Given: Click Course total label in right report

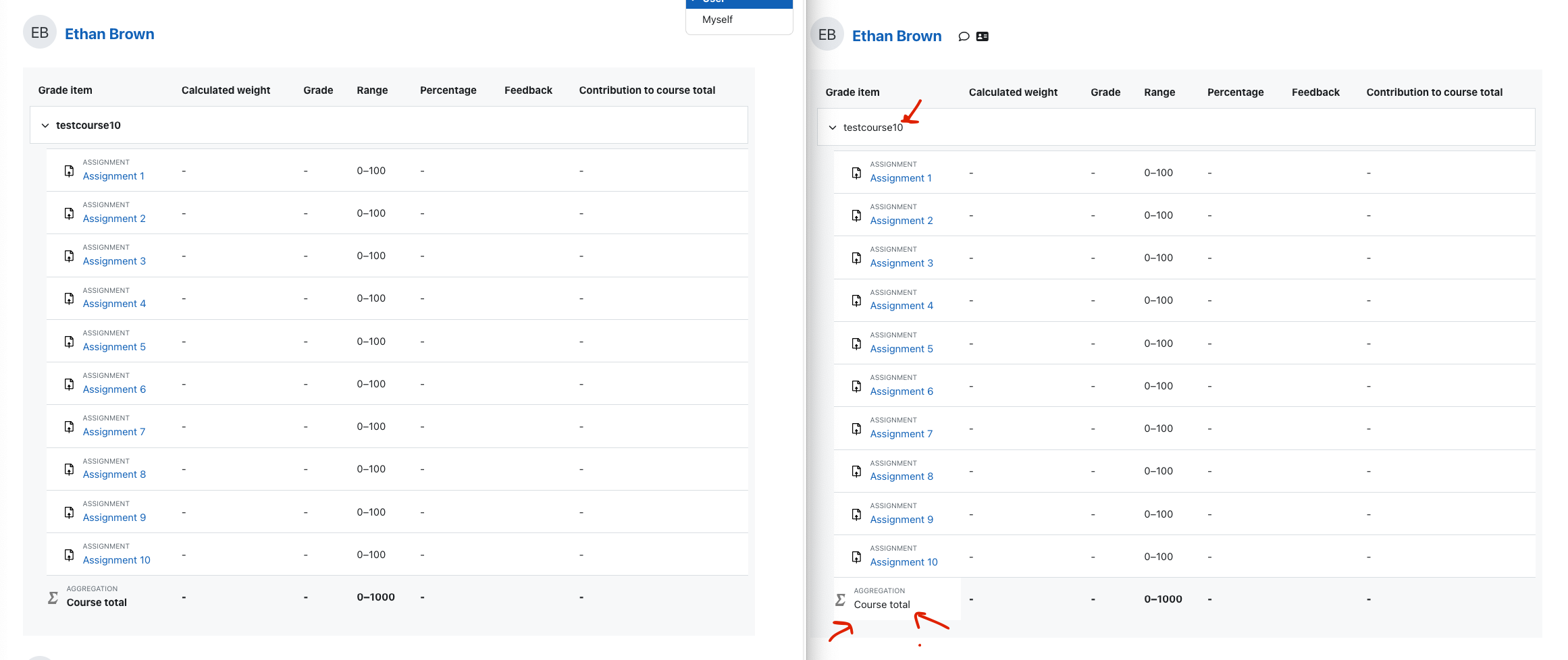Looking at the screenshot, I should 882,605.
